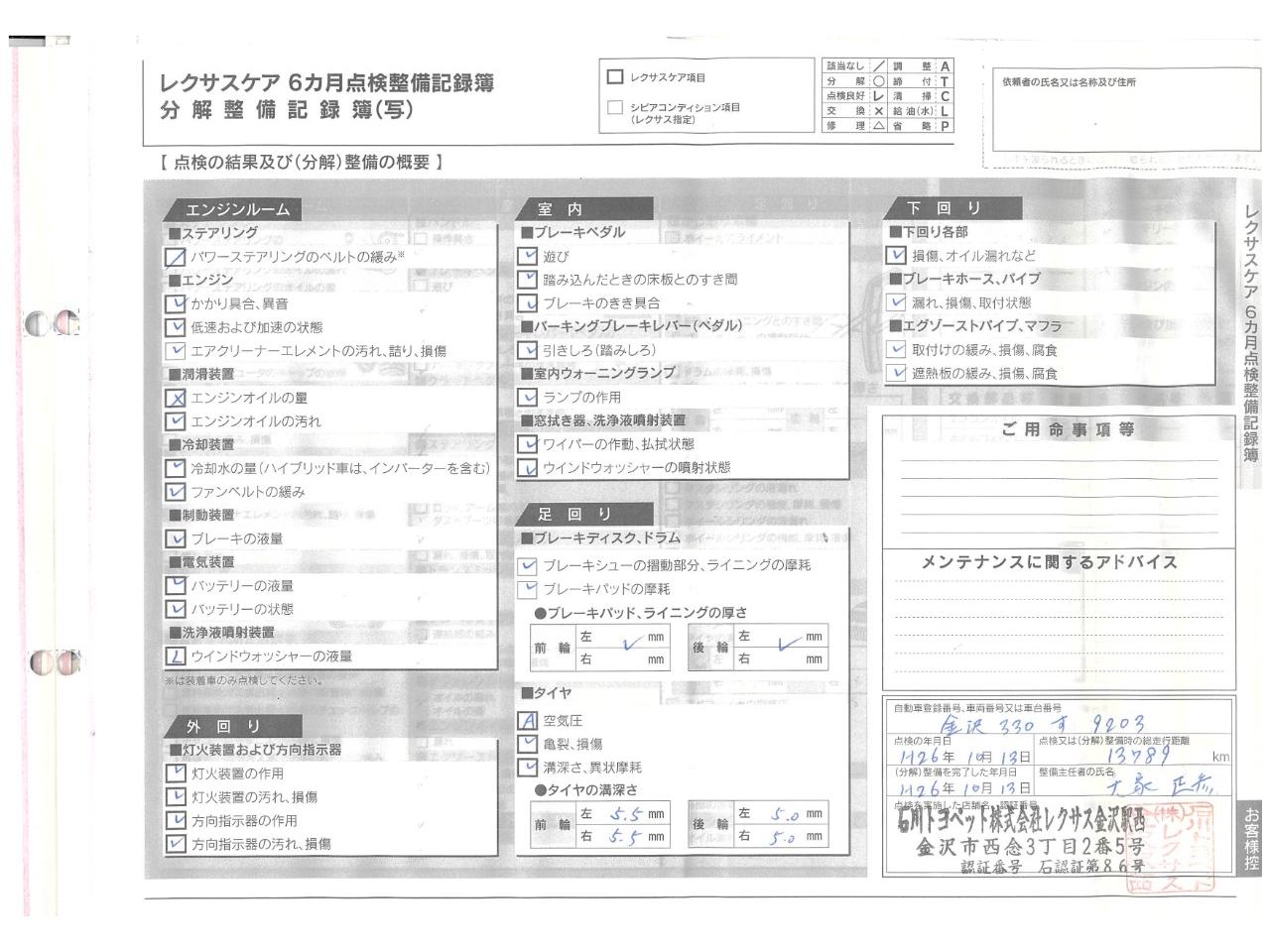
Task: Click checkbox beside ウインドウォッシャーの液量
Action: (x=176, y=656)
